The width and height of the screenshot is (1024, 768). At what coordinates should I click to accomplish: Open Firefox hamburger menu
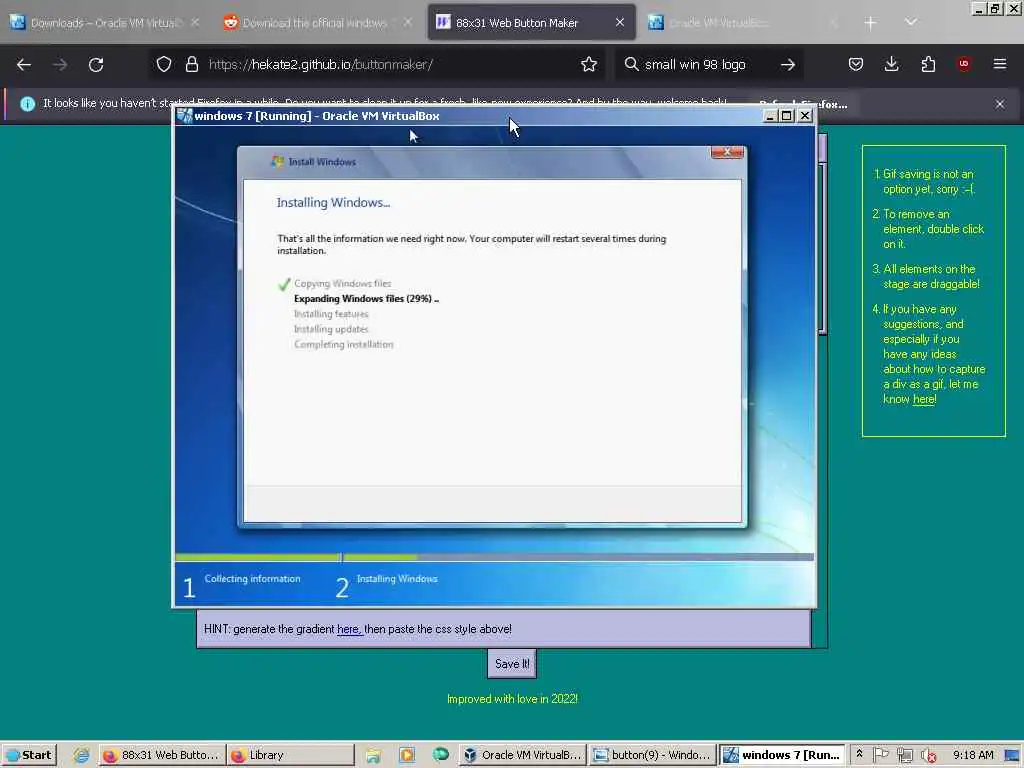tap(1000, 64)
